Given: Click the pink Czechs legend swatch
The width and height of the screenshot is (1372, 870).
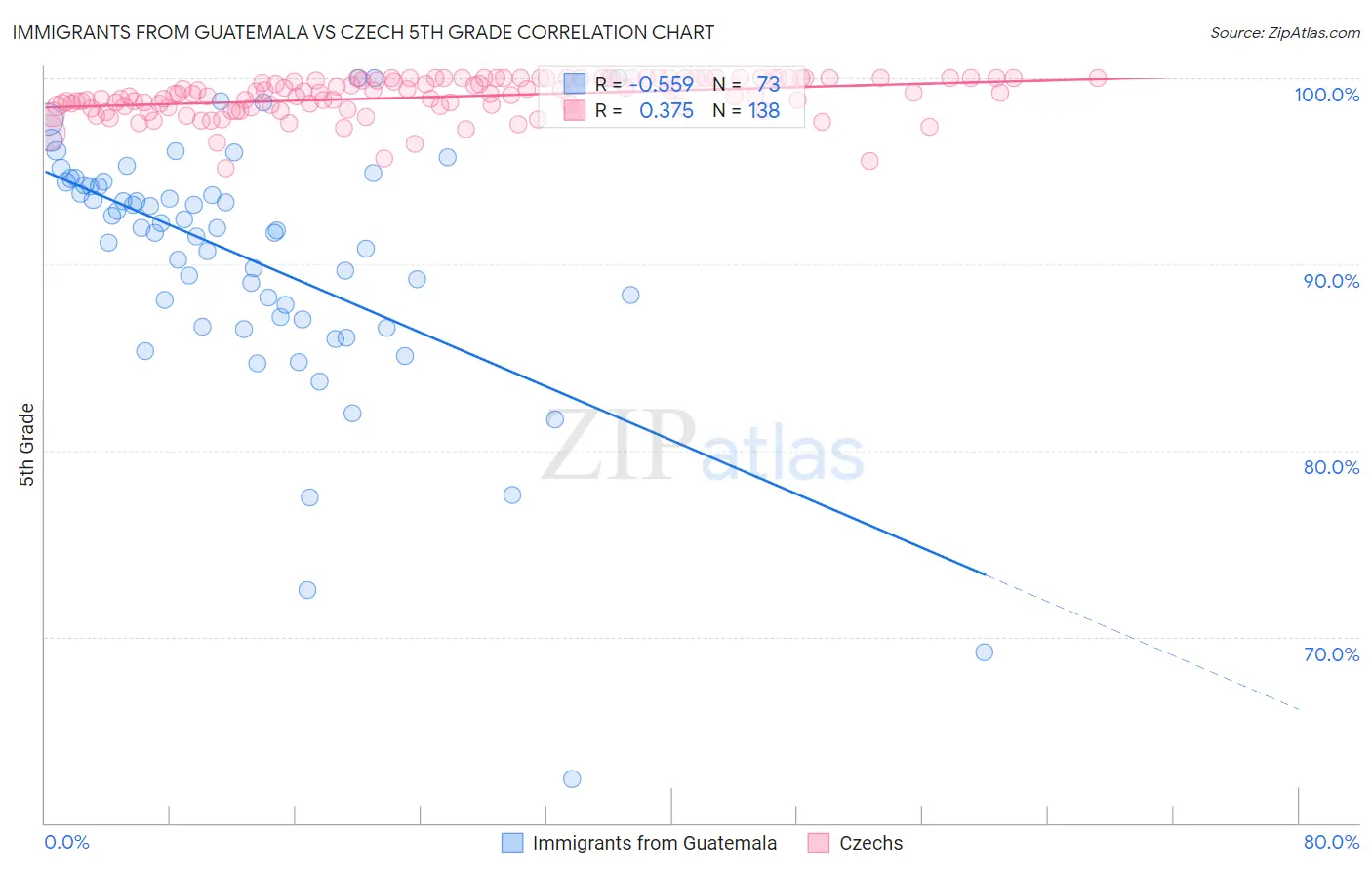Looking at the screenshot, I should (819, 843).
